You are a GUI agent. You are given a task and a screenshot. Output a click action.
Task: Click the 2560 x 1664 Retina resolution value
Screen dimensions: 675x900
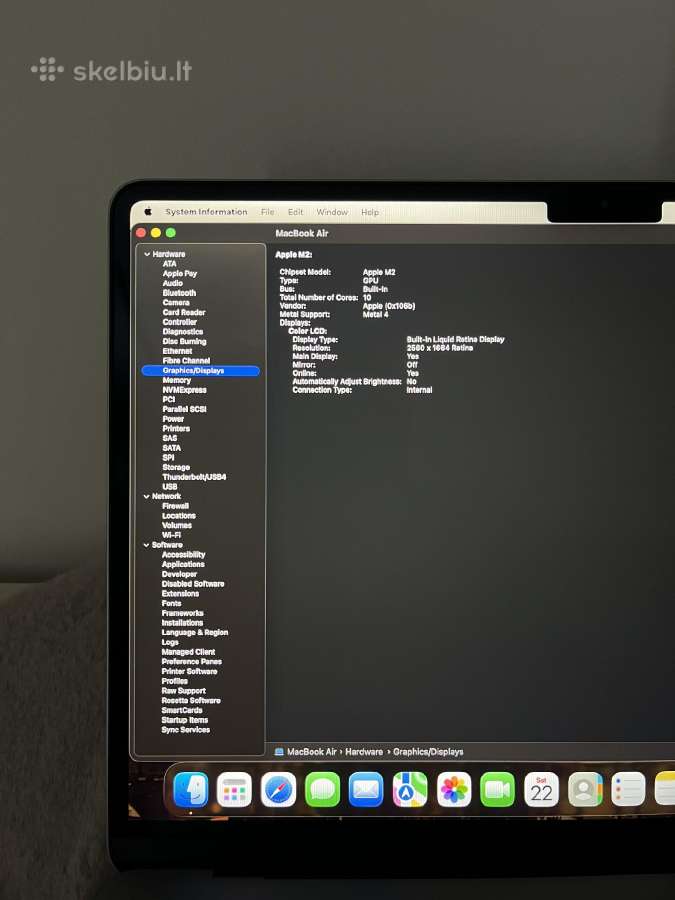click(x=440, y=348)
